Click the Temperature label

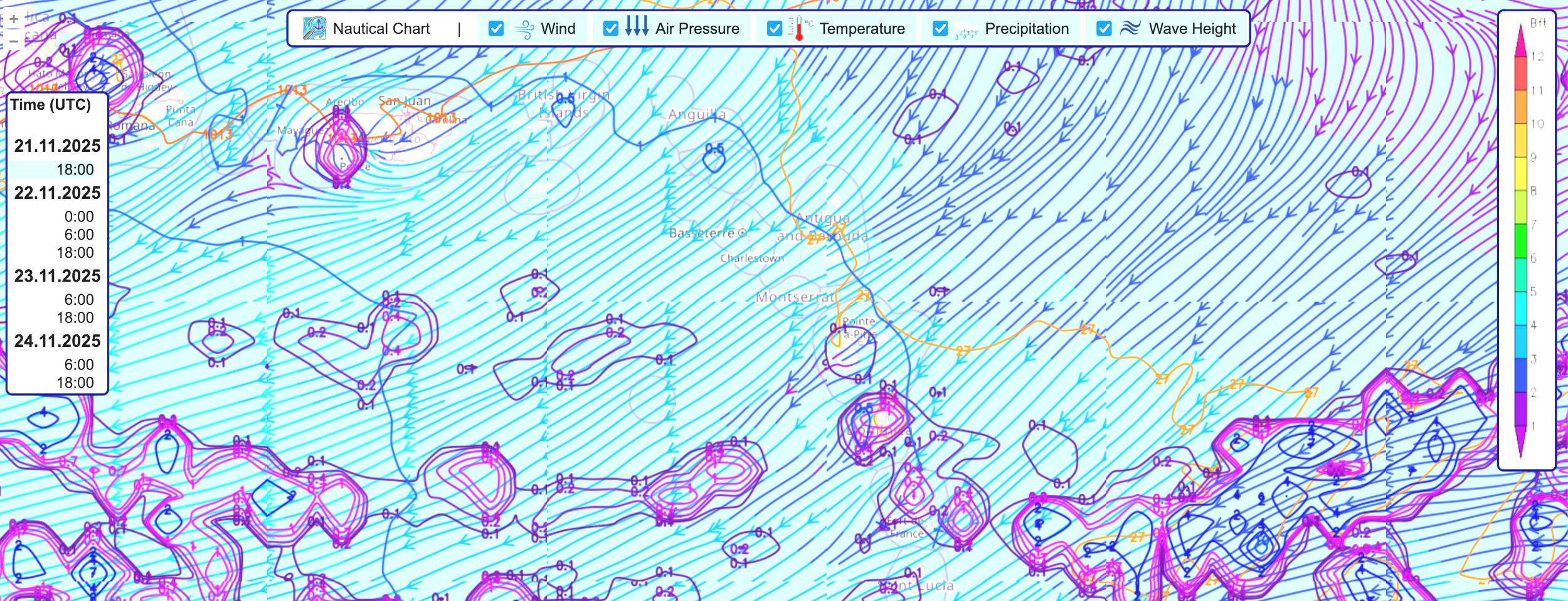point(862,29)
